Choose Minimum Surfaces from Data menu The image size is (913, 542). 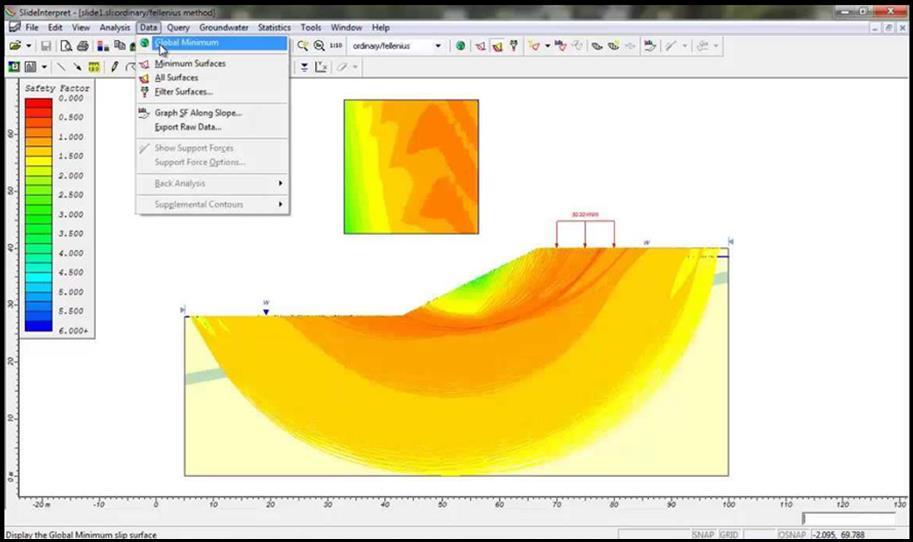[x=213, y=63]
